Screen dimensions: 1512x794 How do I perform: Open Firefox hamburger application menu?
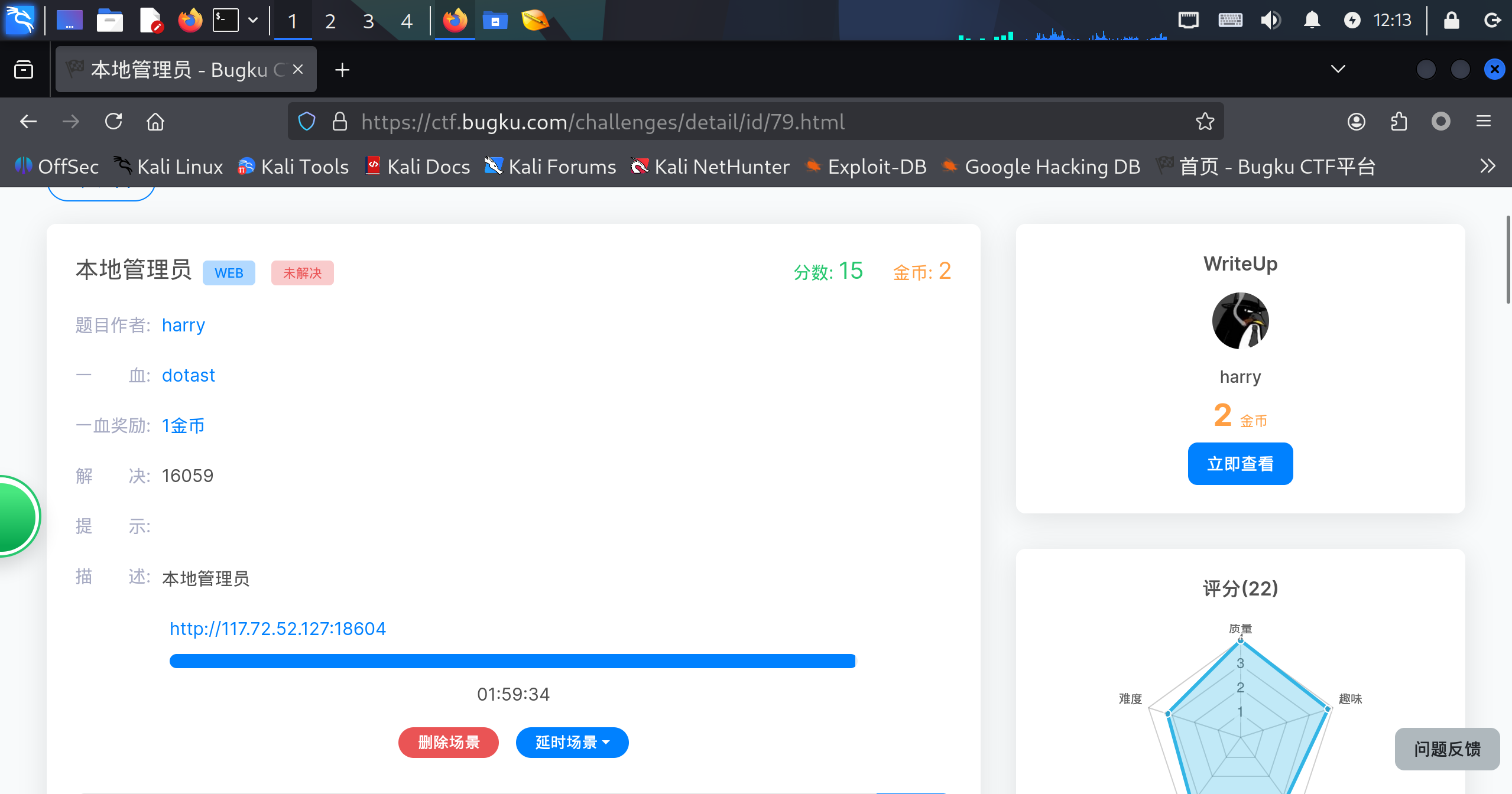click(1484, 122)
